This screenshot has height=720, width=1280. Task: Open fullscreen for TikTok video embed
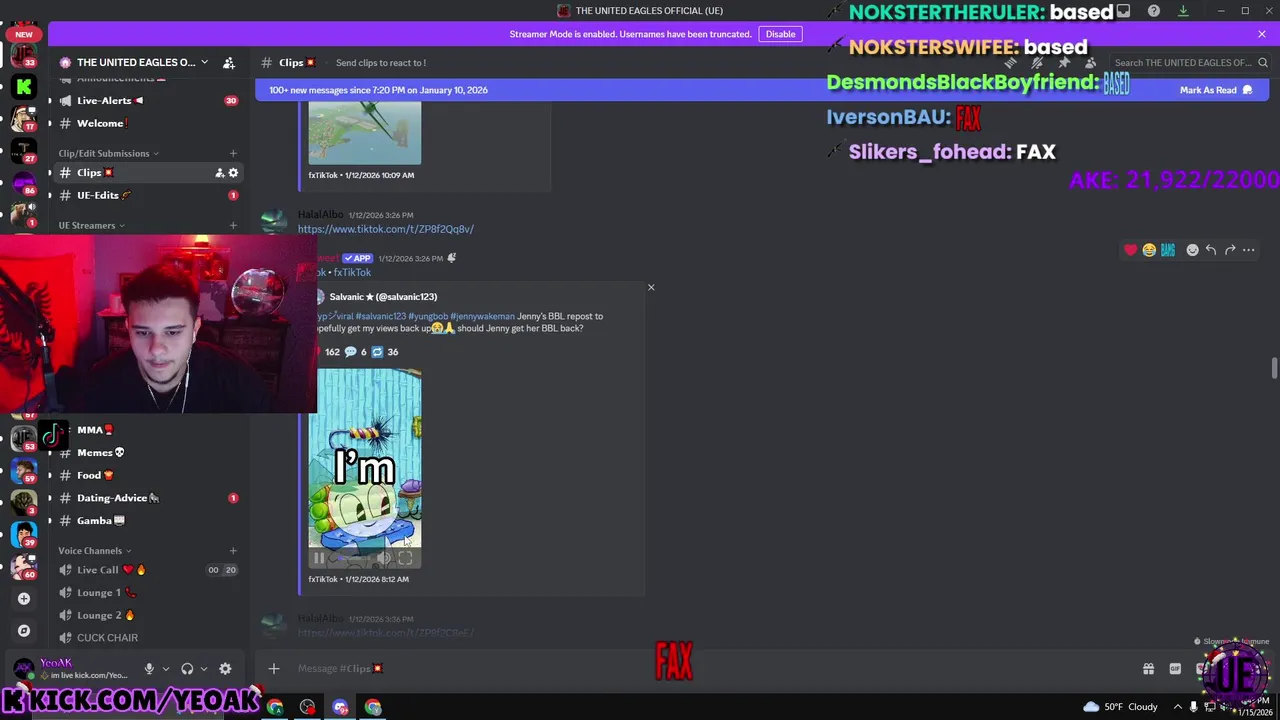[405, 559]
